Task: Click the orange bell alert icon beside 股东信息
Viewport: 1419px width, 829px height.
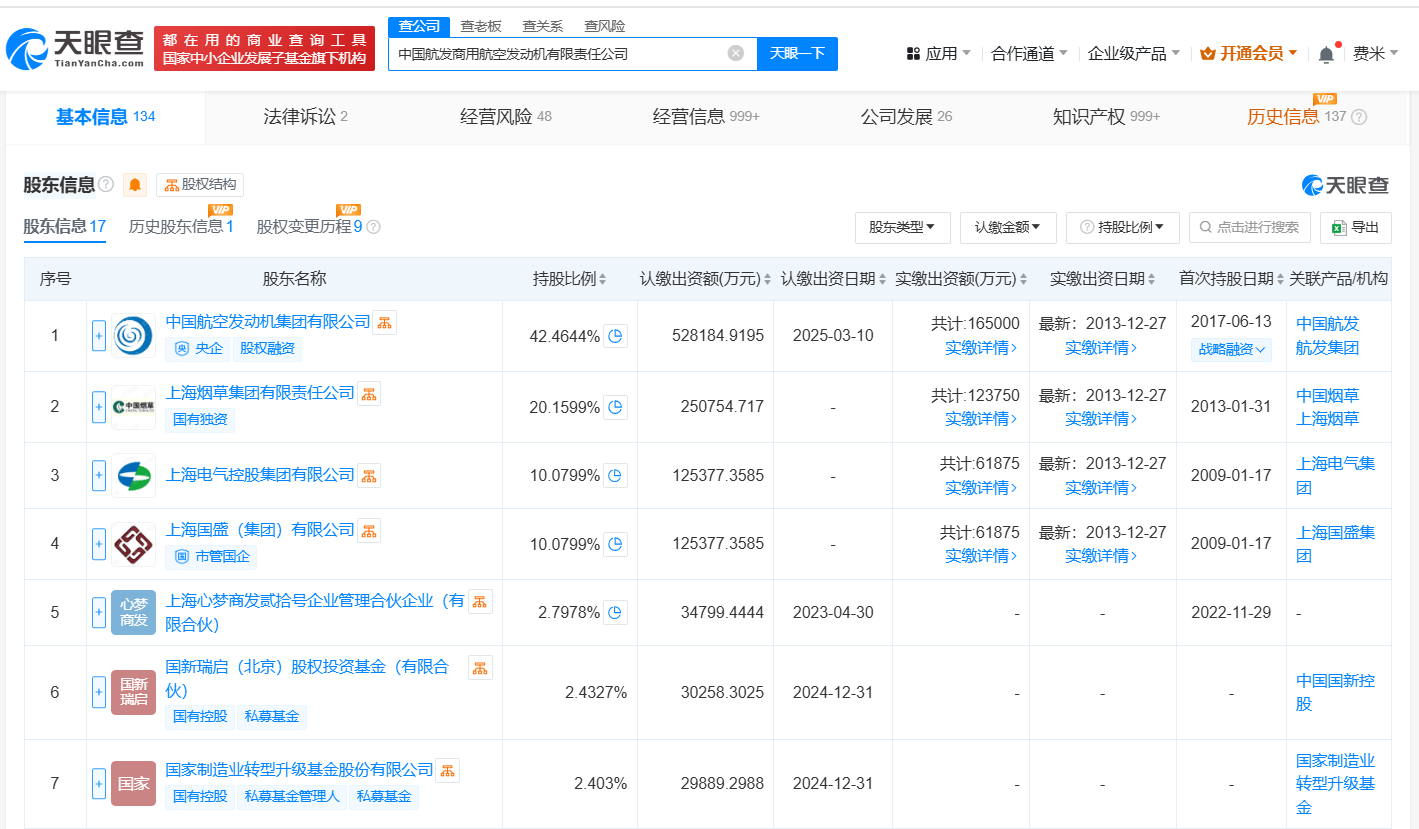Action: [x=135, y=185]
